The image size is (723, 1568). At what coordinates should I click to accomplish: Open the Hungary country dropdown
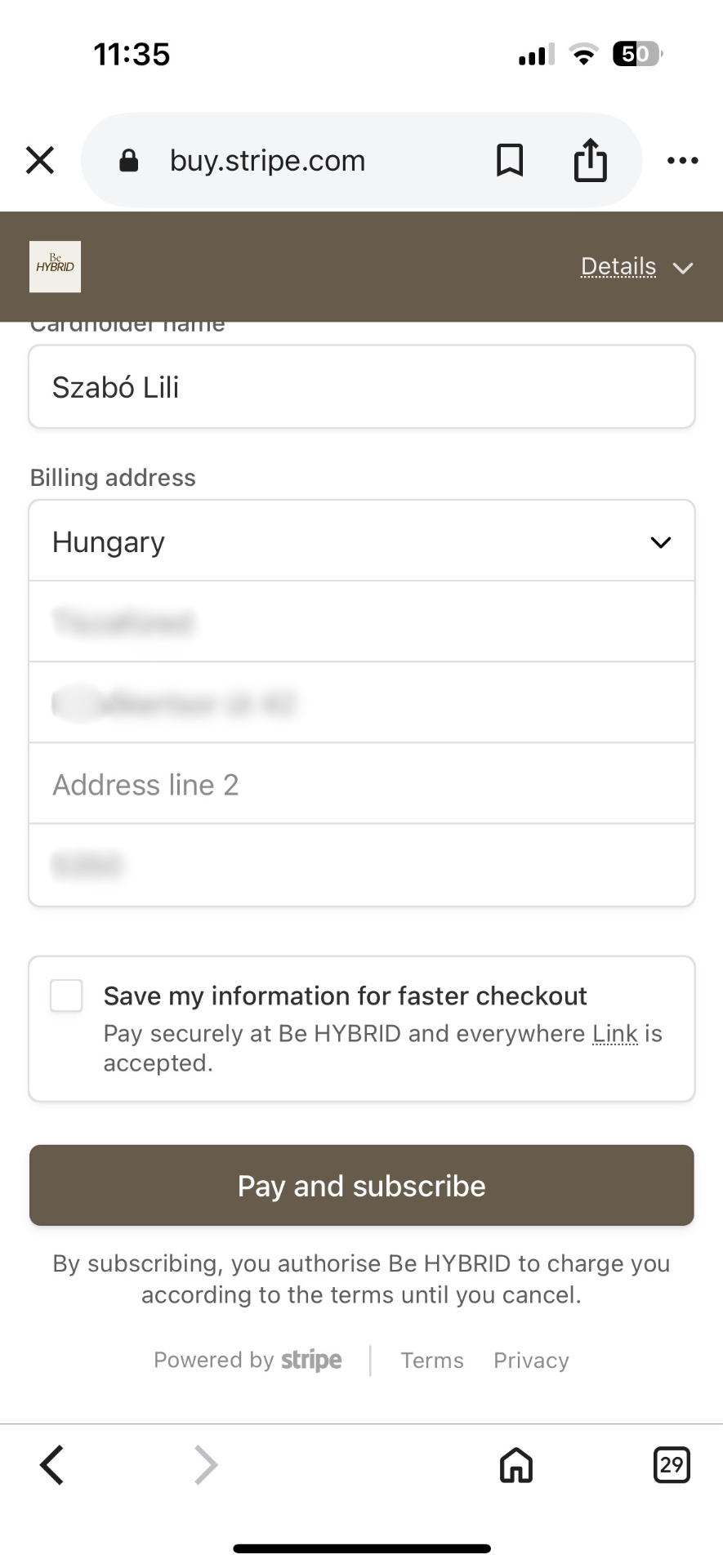coord(361,542)
